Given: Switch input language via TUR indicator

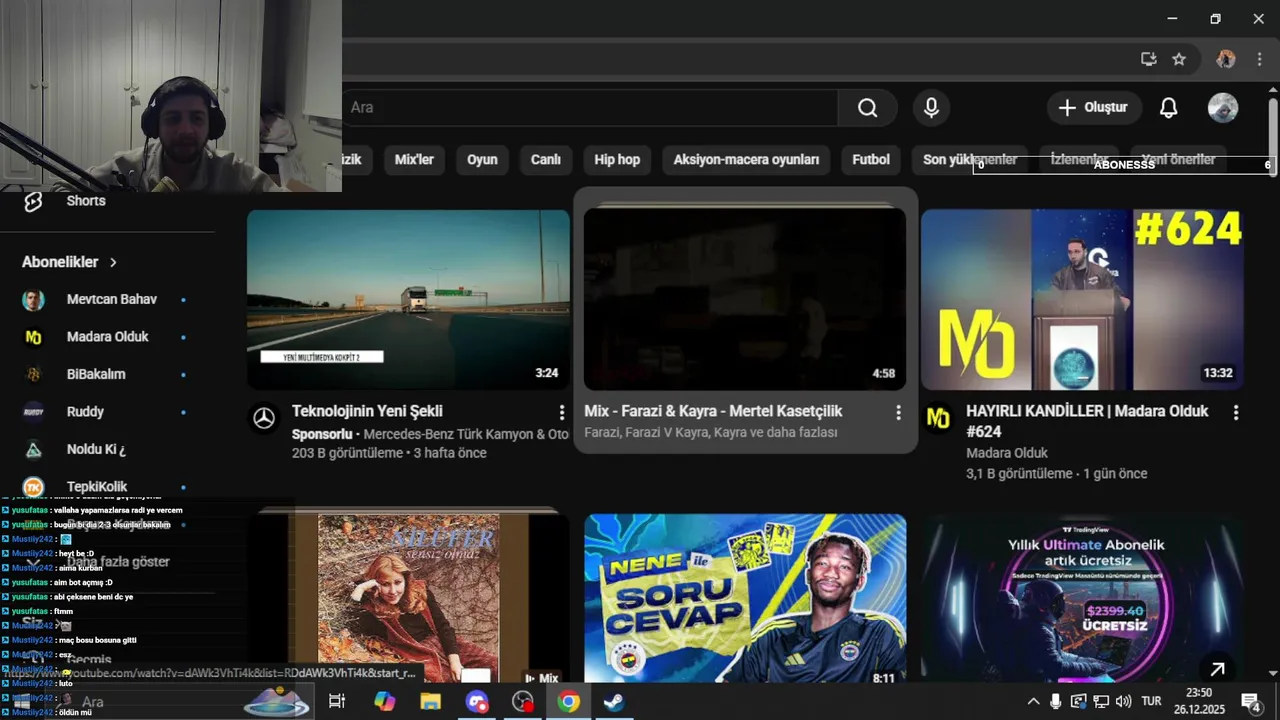Looking at the screenshot, I should [1151, 702].
